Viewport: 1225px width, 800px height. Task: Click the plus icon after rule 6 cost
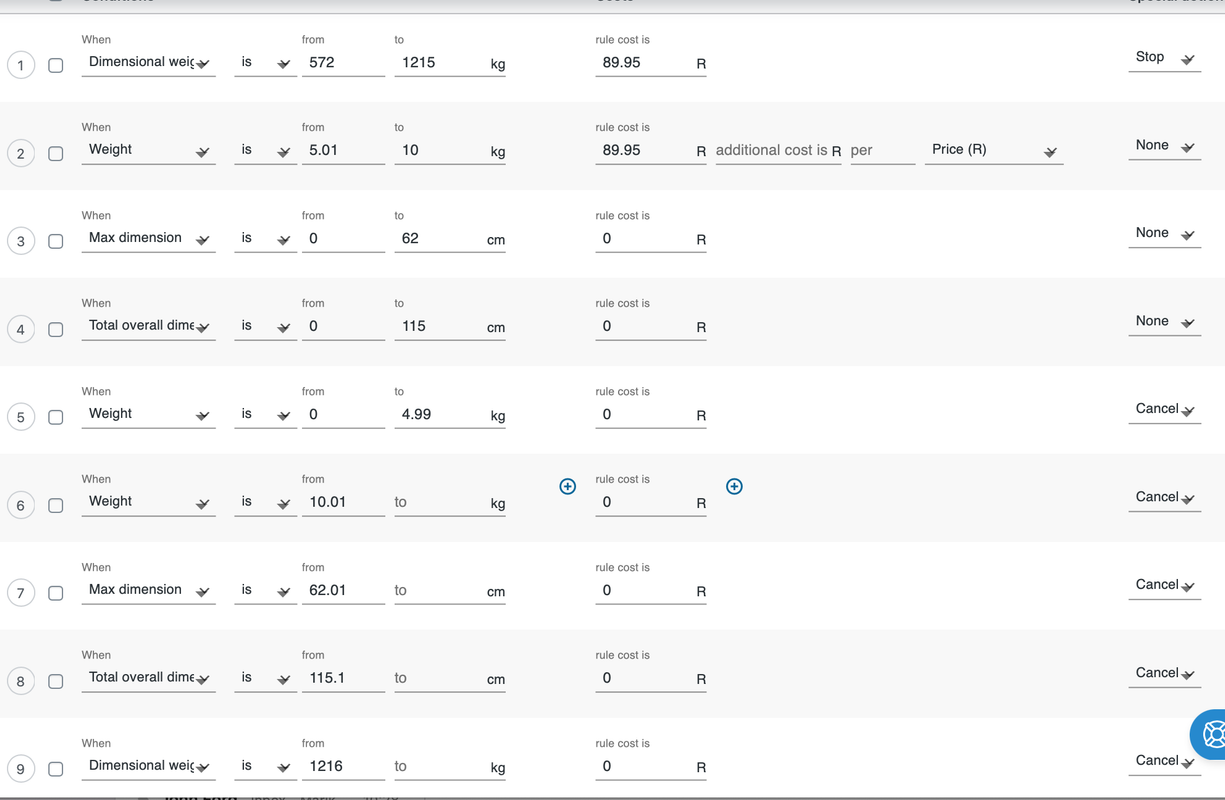(x=734, y=486)
